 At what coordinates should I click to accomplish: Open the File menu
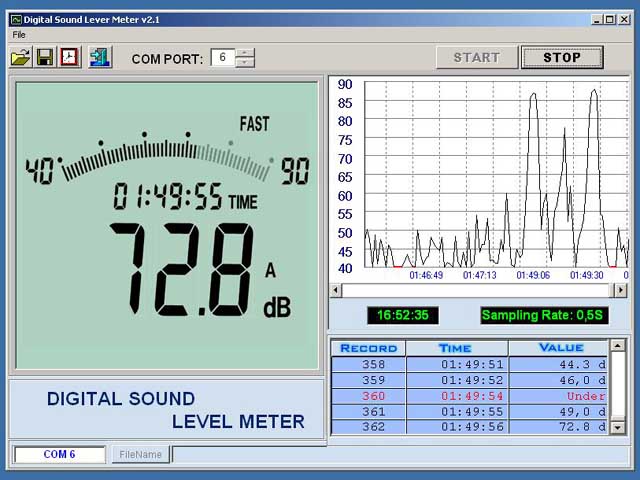coord(19,35)
